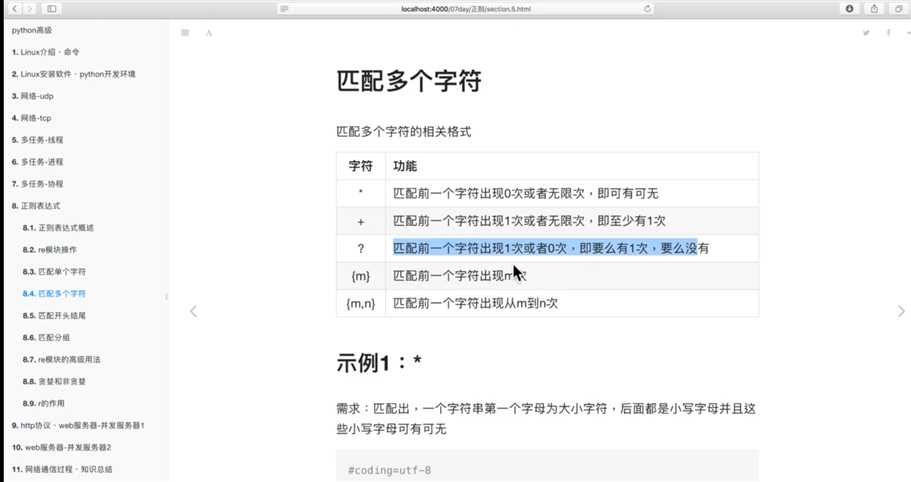Open chapter 6 多任务-进程
Screen dimensions: 911x482
pyautogui.click(x=37, y=162)
